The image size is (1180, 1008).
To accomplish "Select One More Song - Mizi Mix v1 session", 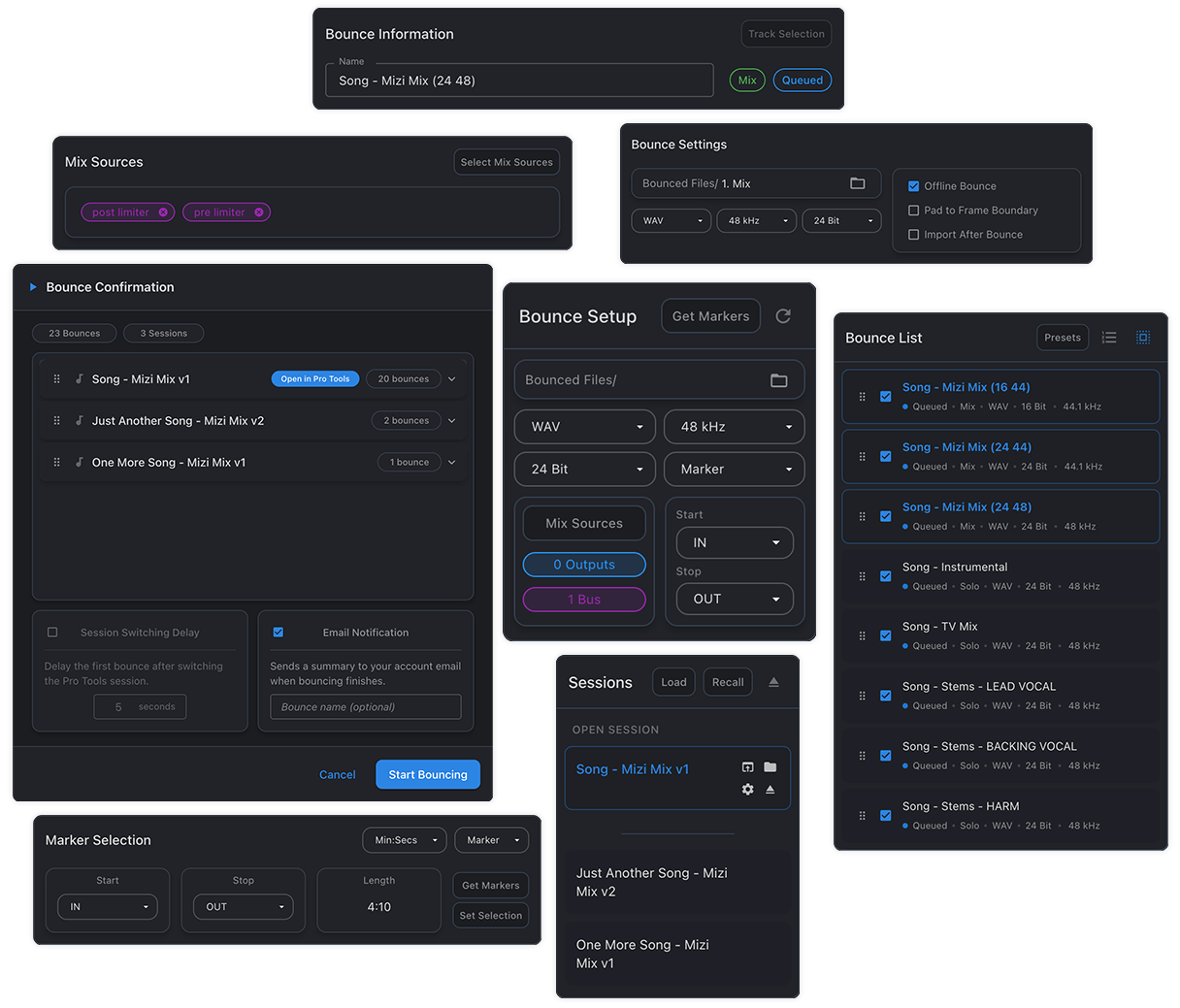I will [677, 955].
